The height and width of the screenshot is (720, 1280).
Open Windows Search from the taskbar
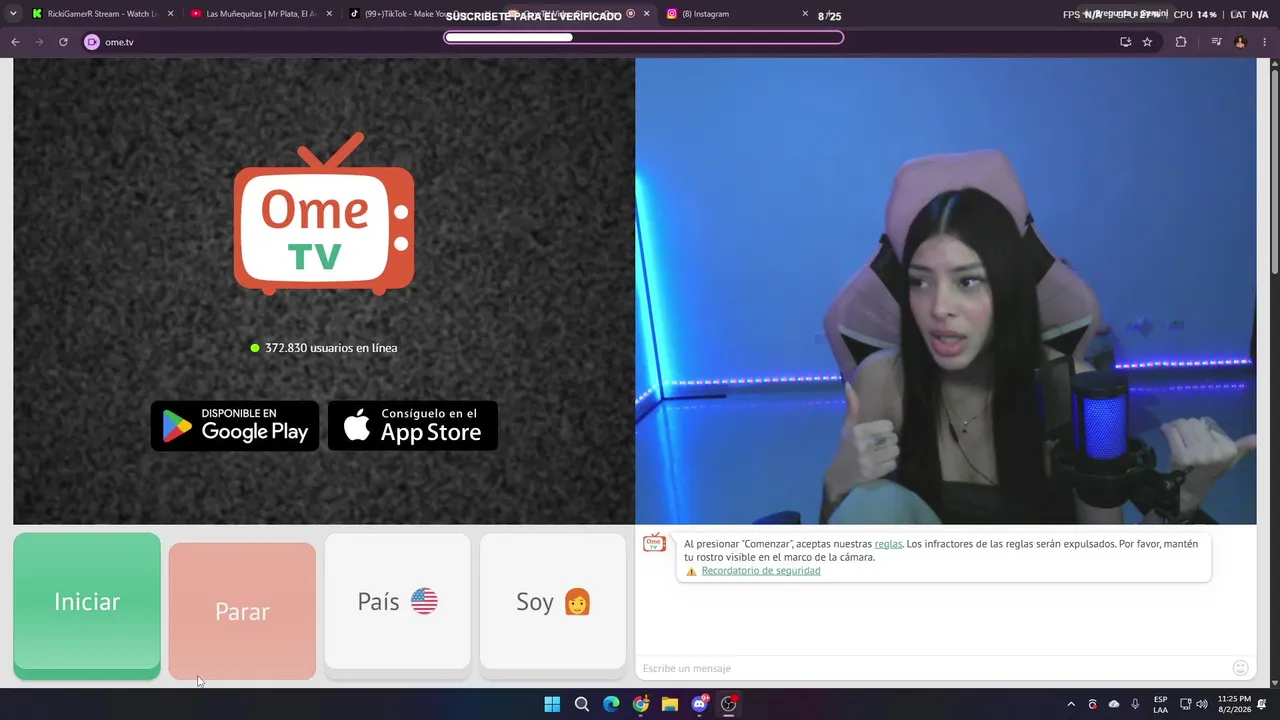coord(582,704)
